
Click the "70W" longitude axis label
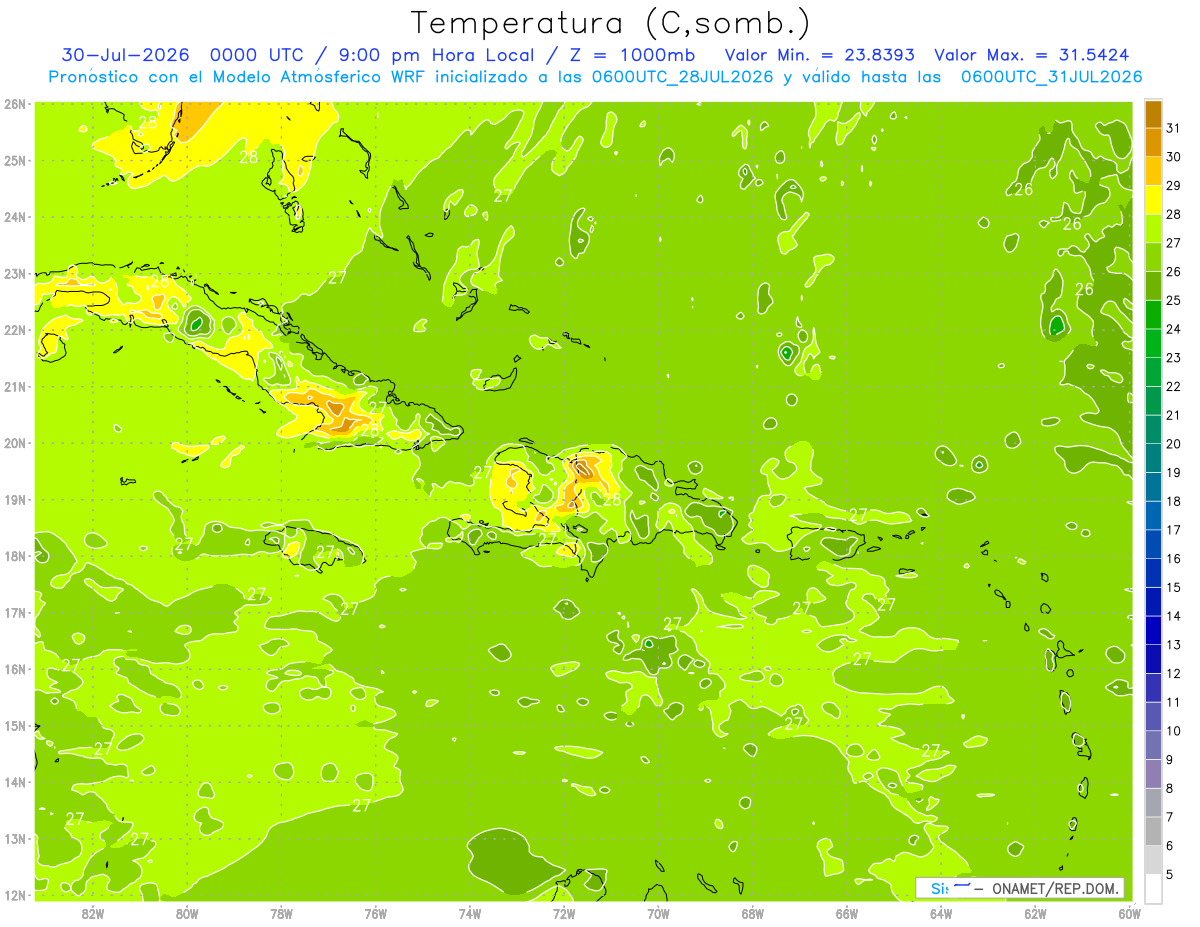pos(658,913)
